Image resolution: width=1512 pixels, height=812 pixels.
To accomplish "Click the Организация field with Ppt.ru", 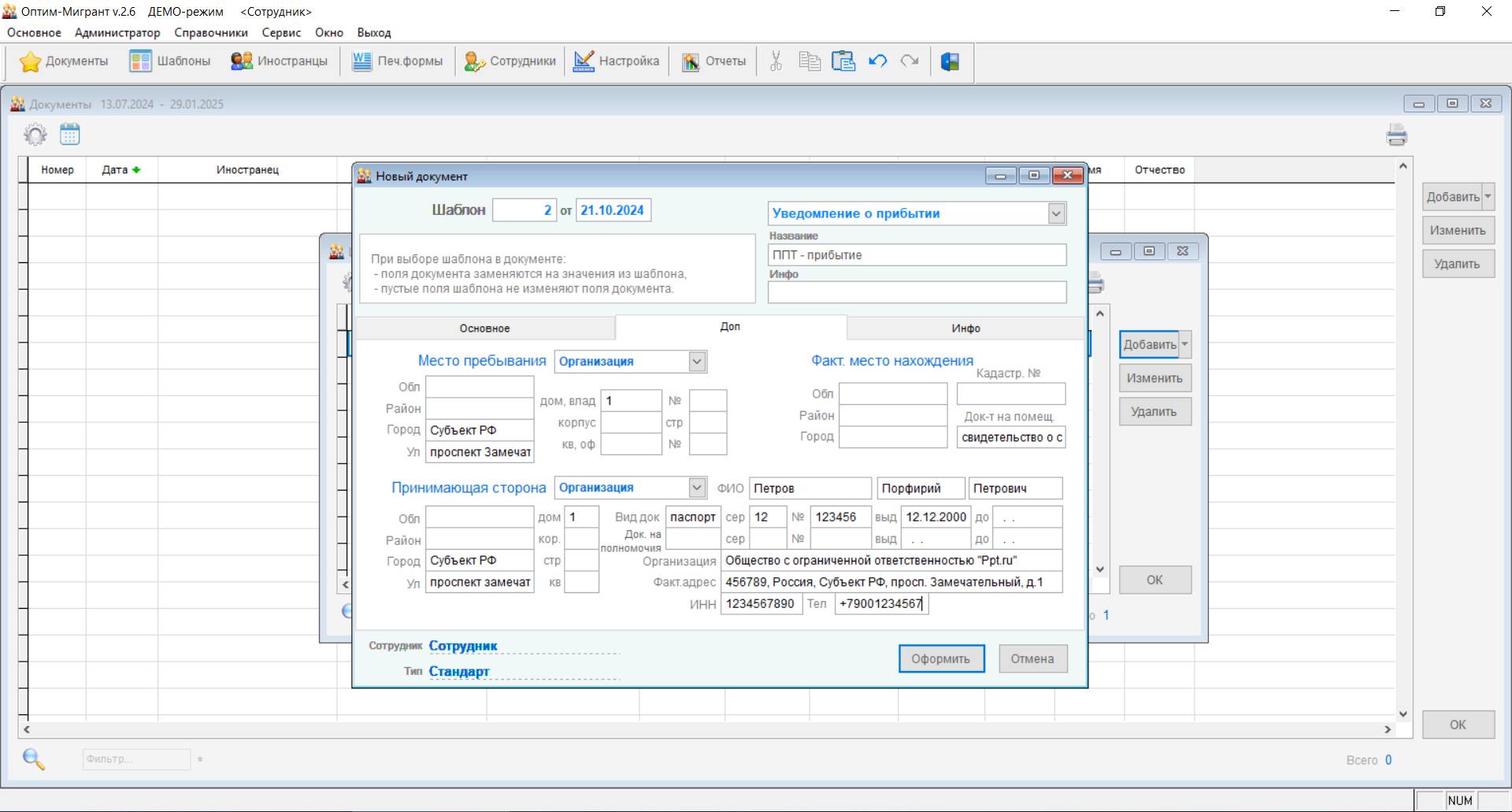I will pos(891,561).
